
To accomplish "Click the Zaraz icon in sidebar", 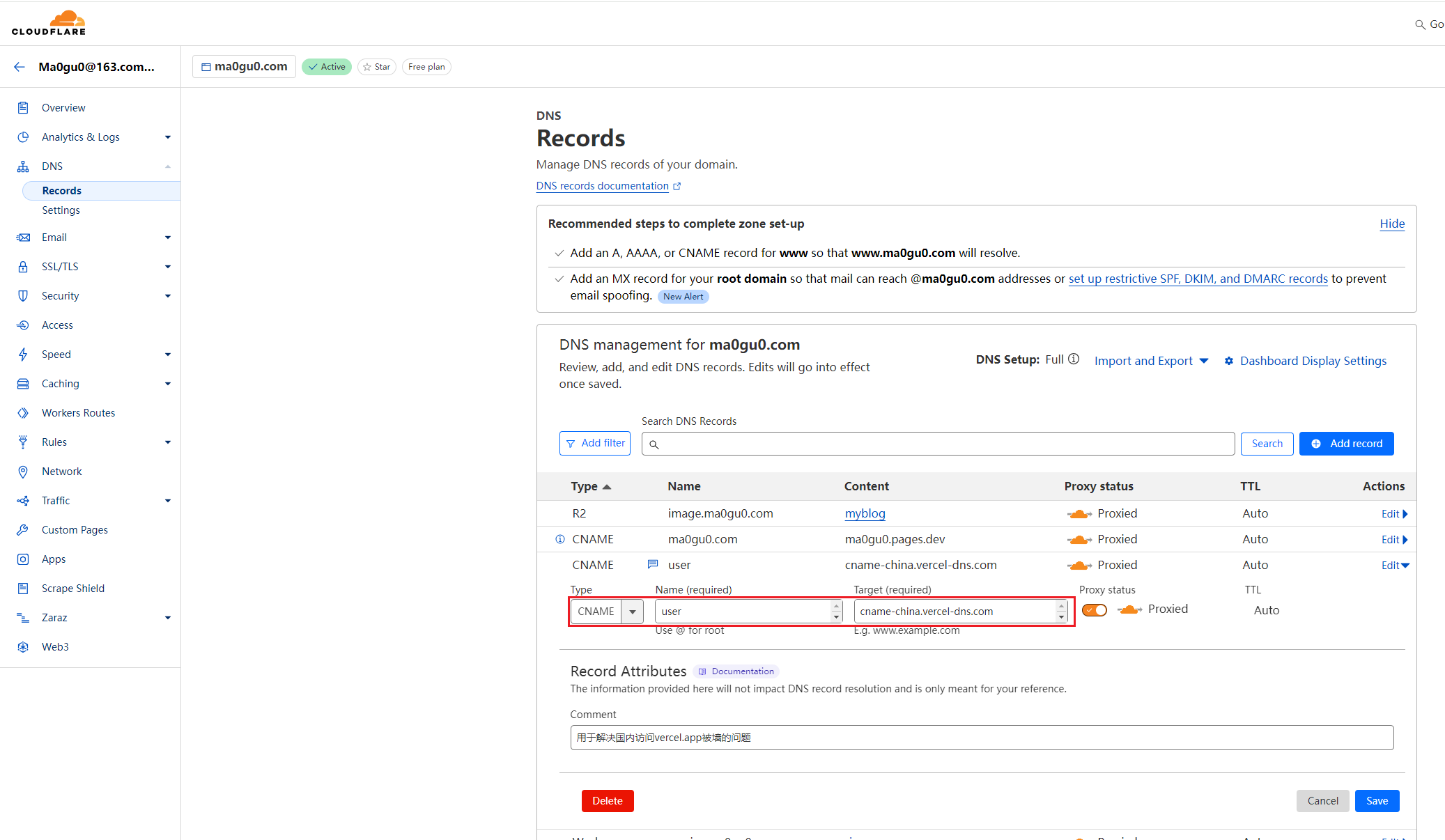I will tap(23, 618).
